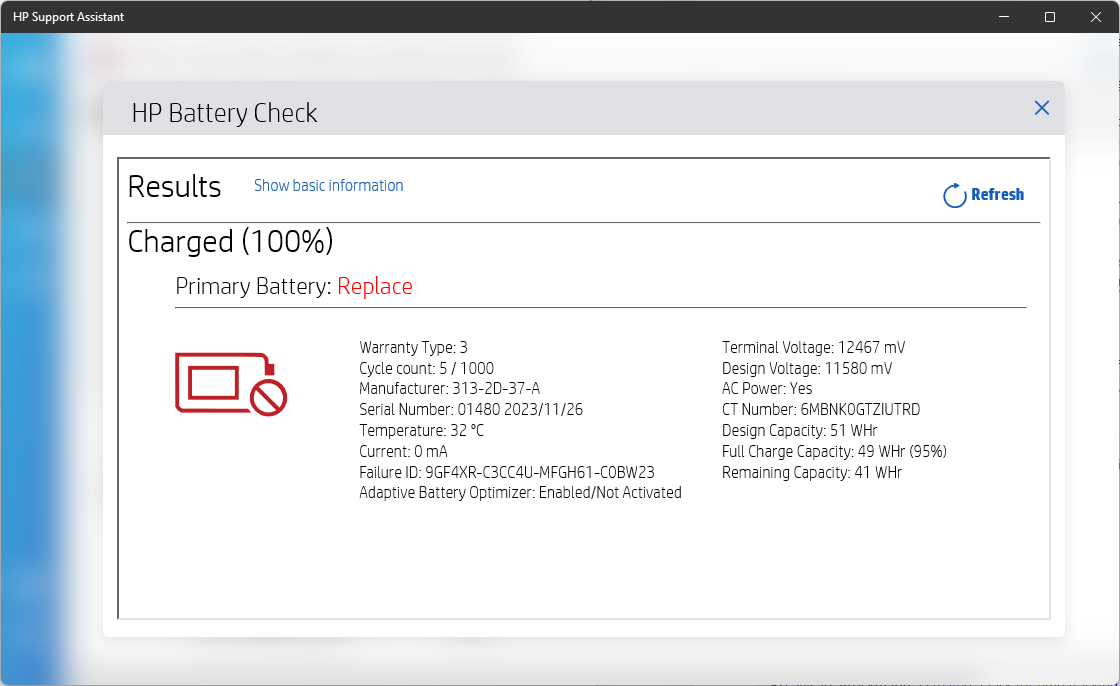Click the Results heading
Image resolution: width=1120 pixels, height=686 pixels.
pyautogui.click(x=174, y=186)
